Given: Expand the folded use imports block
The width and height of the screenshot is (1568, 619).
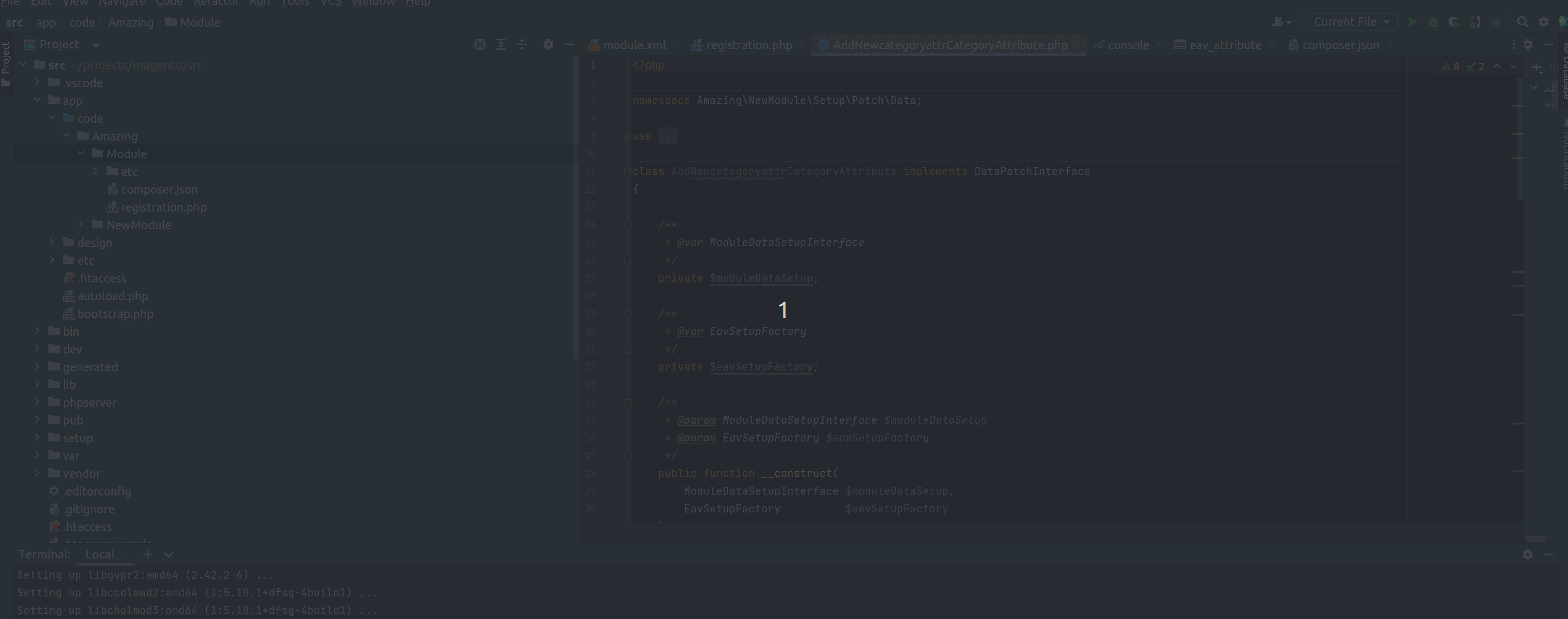Looking at the screenshot, I should 667,136.
